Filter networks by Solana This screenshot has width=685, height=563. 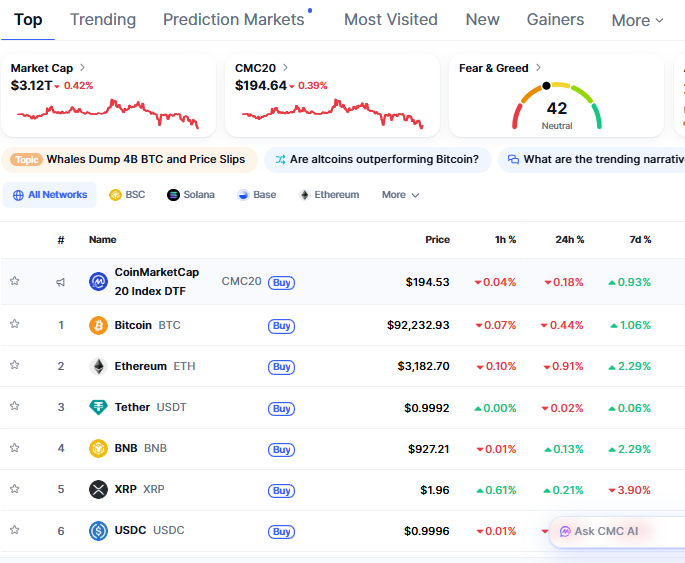tap(190, 195)
